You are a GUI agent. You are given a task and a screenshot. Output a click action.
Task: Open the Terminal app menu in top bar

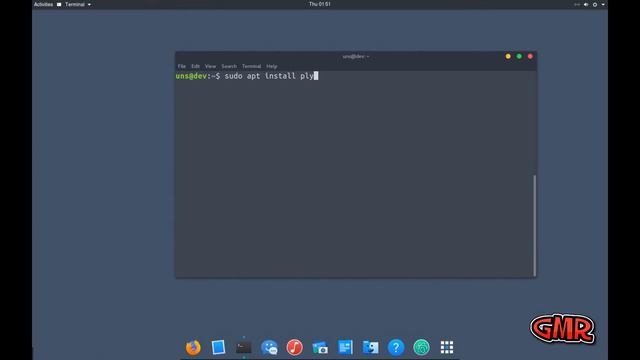tap(74, 4)
